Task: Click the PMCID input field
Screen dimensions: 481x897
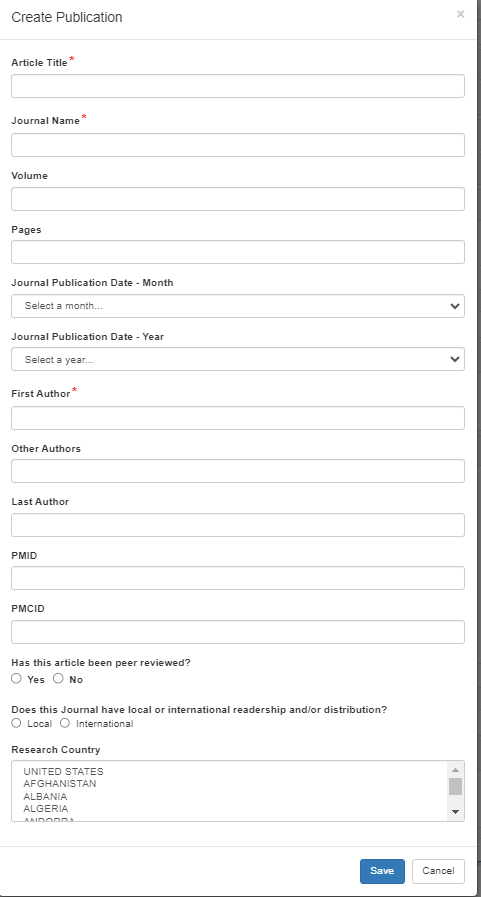Action: 238,632
